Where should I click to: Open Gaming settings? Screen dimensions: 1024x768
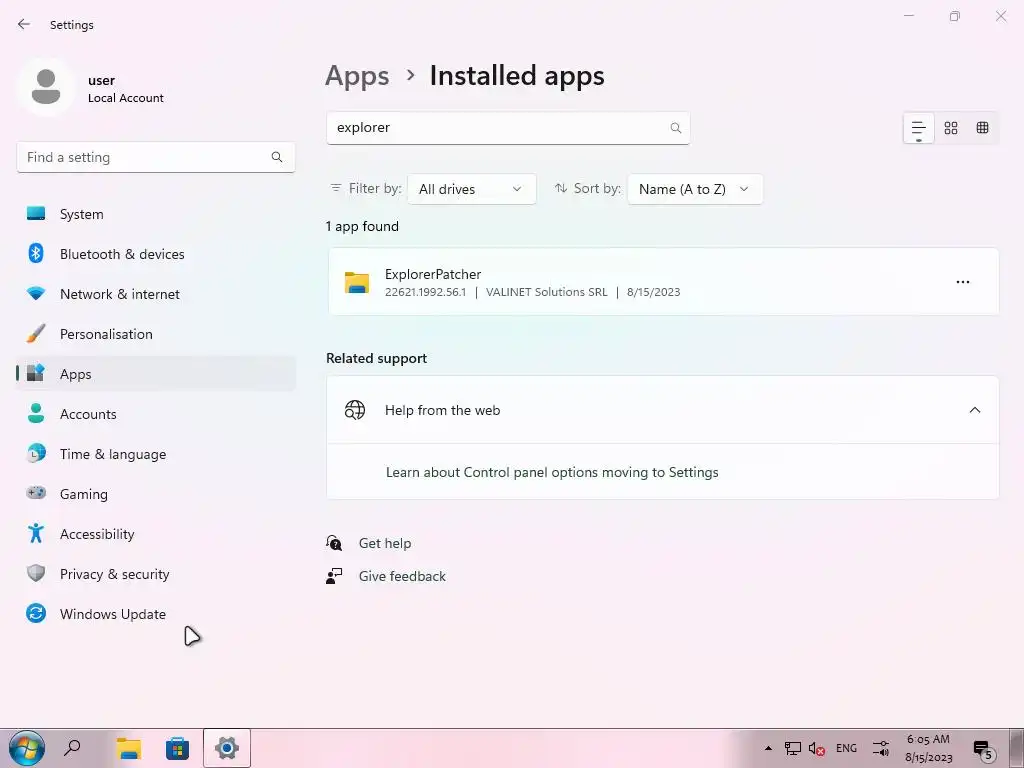pos(155,494)
